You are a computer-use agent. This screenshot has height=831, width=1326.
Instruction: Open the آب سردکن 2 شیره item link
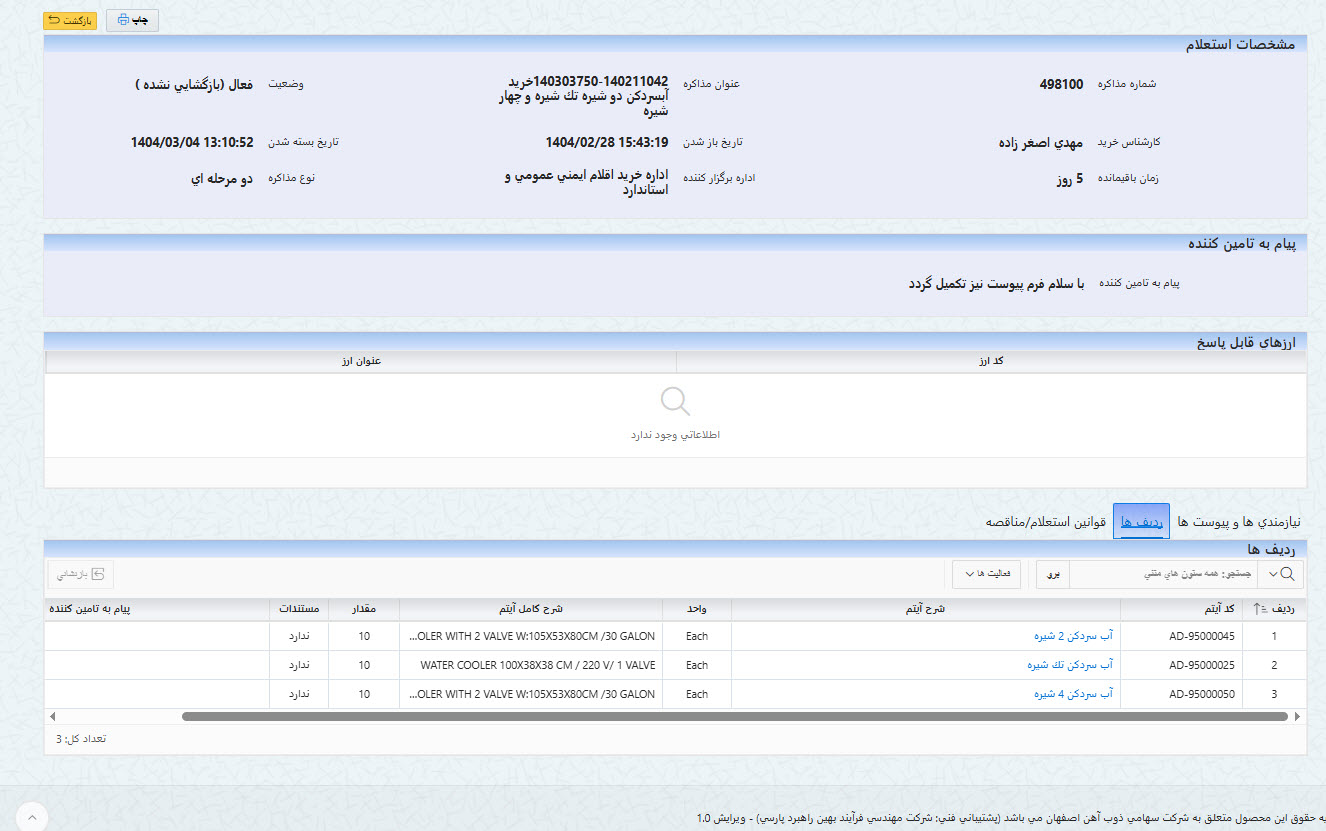1073,636
